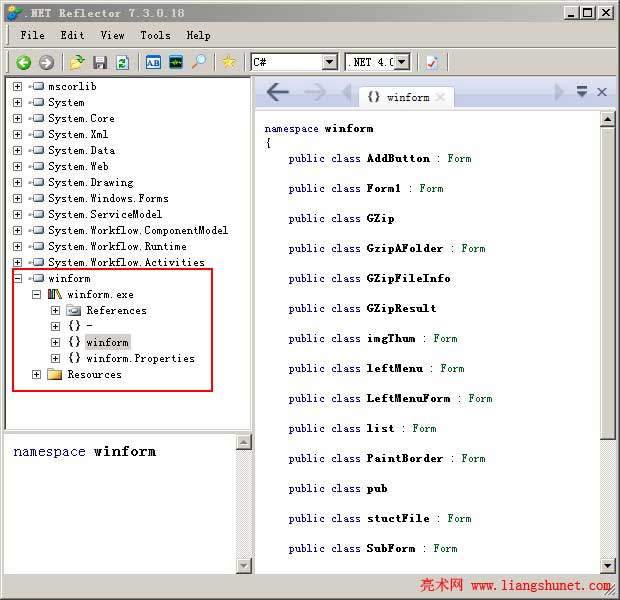
Task: Open the GZip class link
Action: coord(380,218)
